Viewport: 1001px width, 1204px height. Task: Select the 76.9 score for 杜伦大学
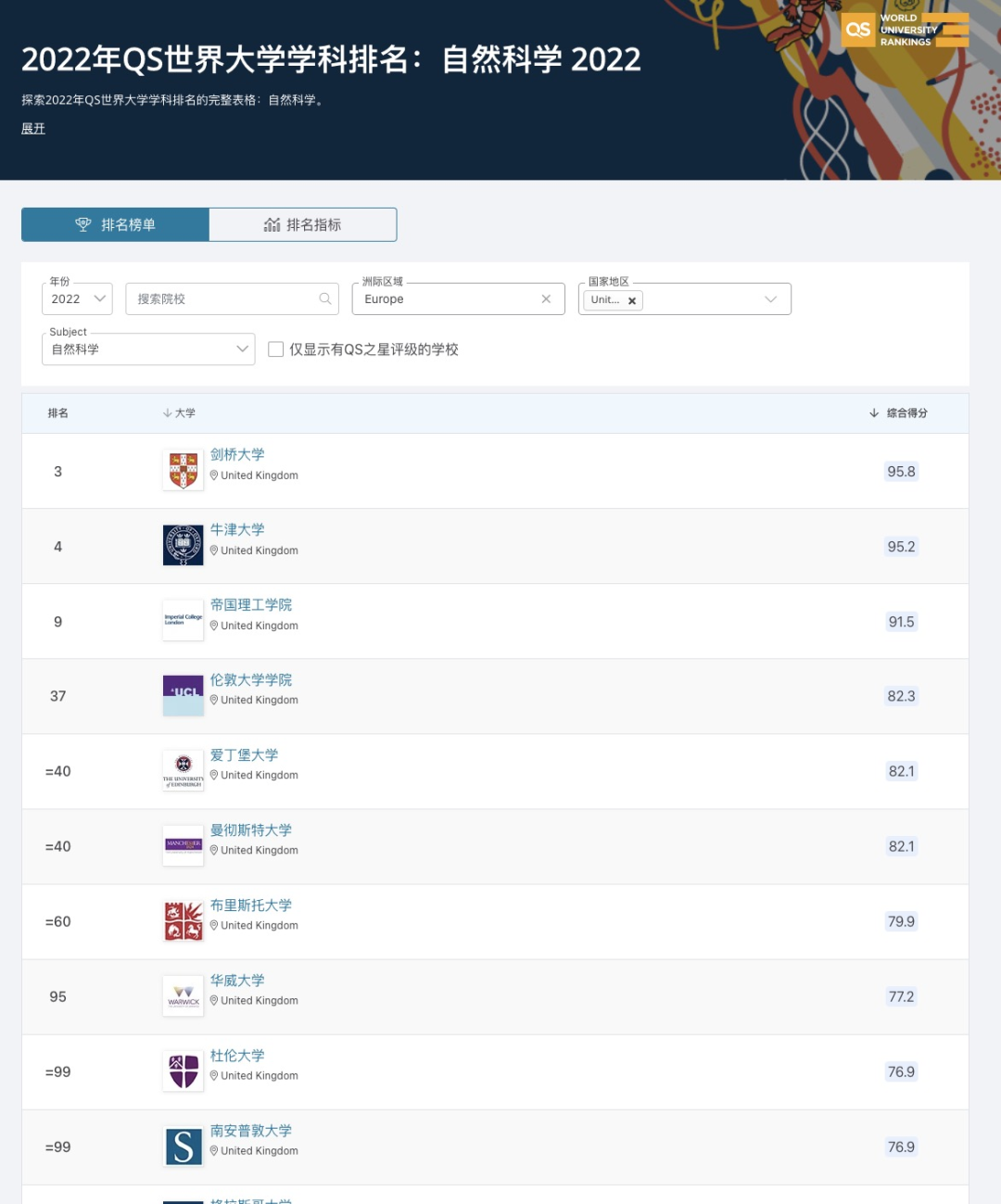point(901,1071)
